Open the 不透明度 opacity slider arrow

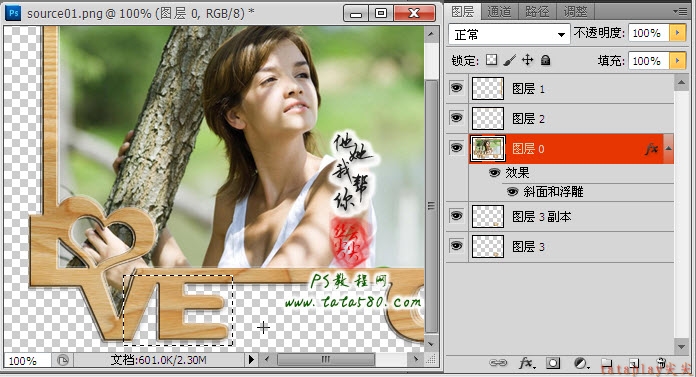pos(678,33)
